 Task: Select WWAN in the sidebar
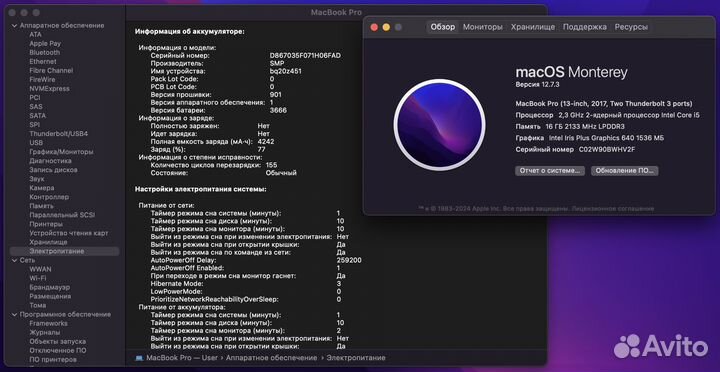[x=40, y=269]
